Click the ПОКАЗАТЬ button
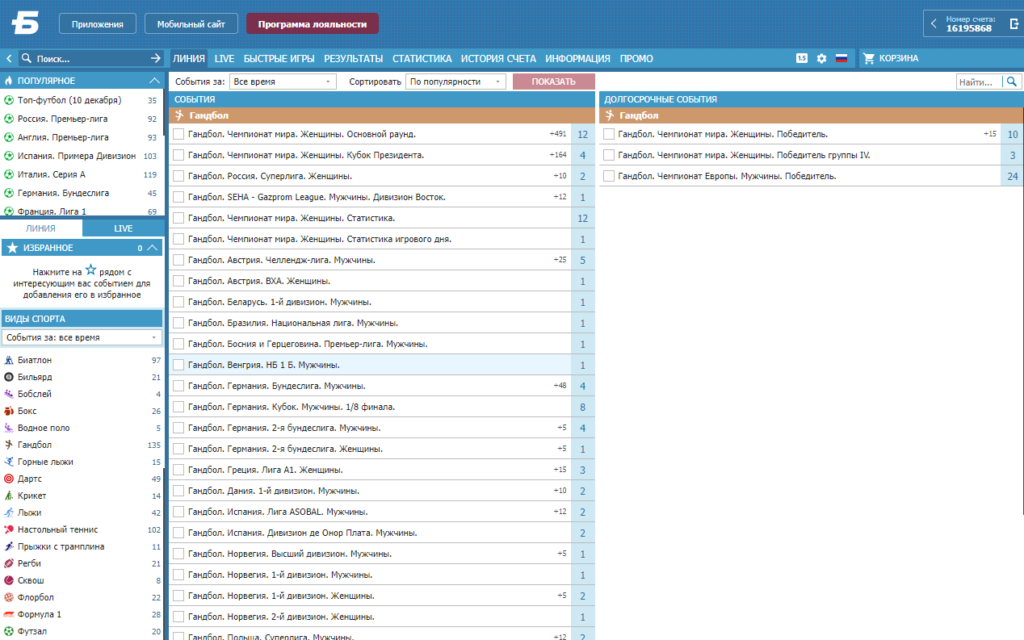Viewport: 1024px width, 640px height. [x=554, y=82]
